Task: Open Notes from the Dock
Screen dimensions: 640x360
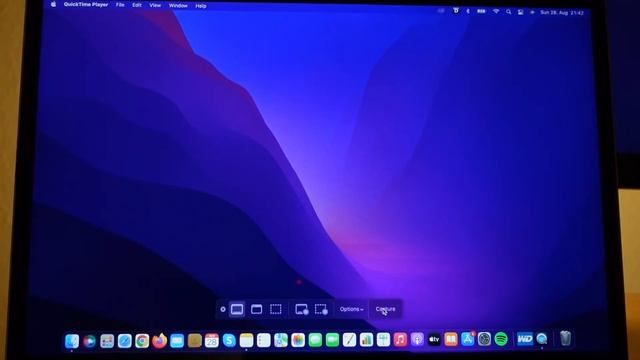Action: coord(247,340)
